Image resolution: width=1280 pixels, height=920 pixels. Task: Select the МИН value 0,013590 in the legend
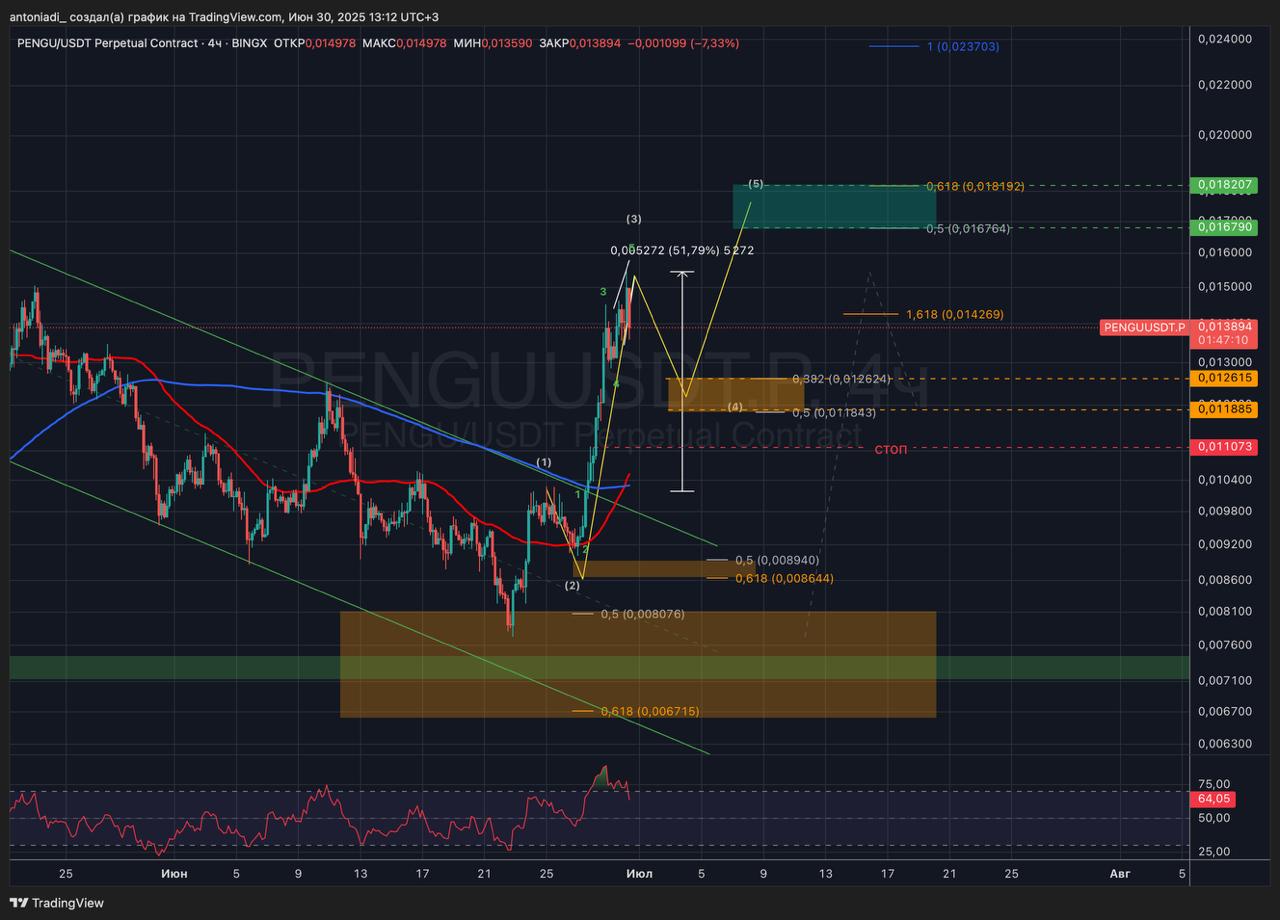click(x=507, y=43)
